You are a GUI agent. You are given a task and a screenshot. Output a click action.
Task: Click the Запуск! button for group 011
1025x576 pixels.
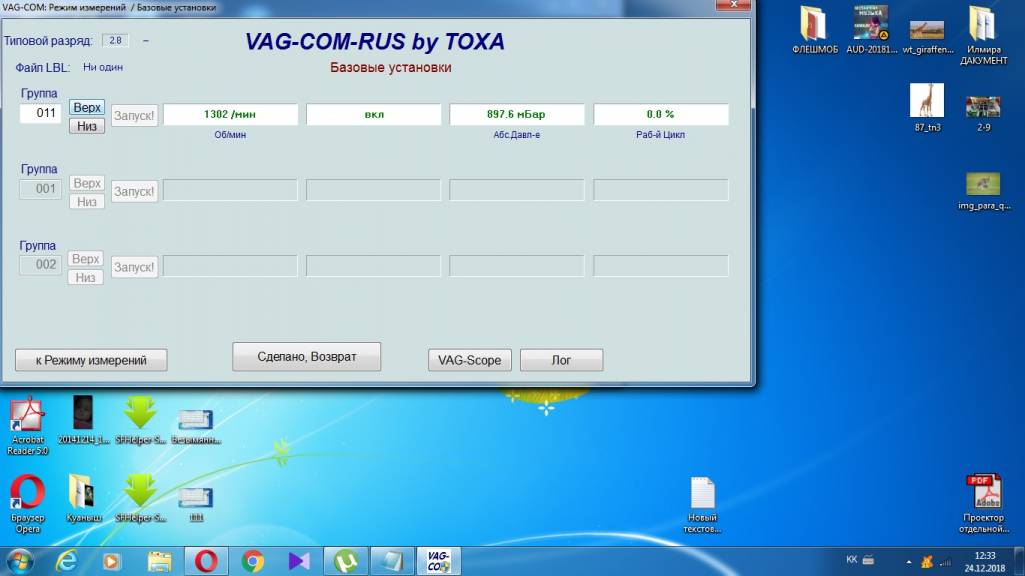tap(134, 115)
